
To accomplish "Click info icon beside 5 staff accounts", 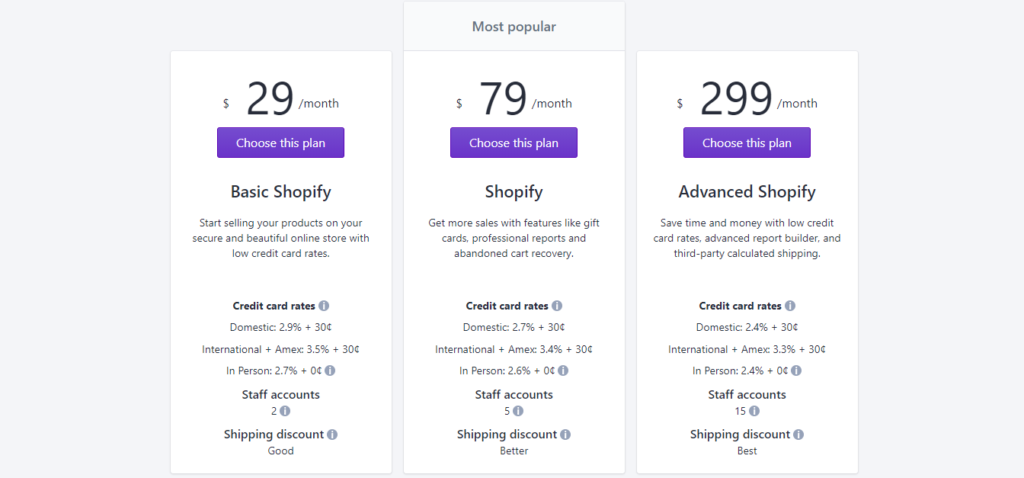I will pos(518,411).
